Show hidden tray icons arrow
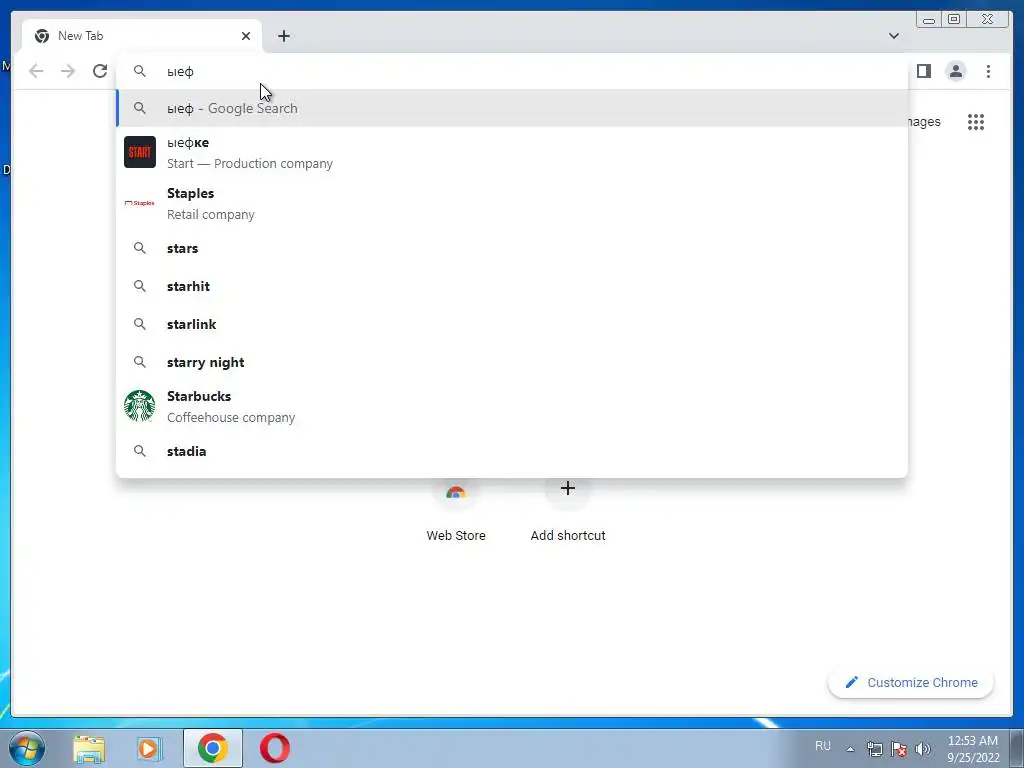 (850, 749)
